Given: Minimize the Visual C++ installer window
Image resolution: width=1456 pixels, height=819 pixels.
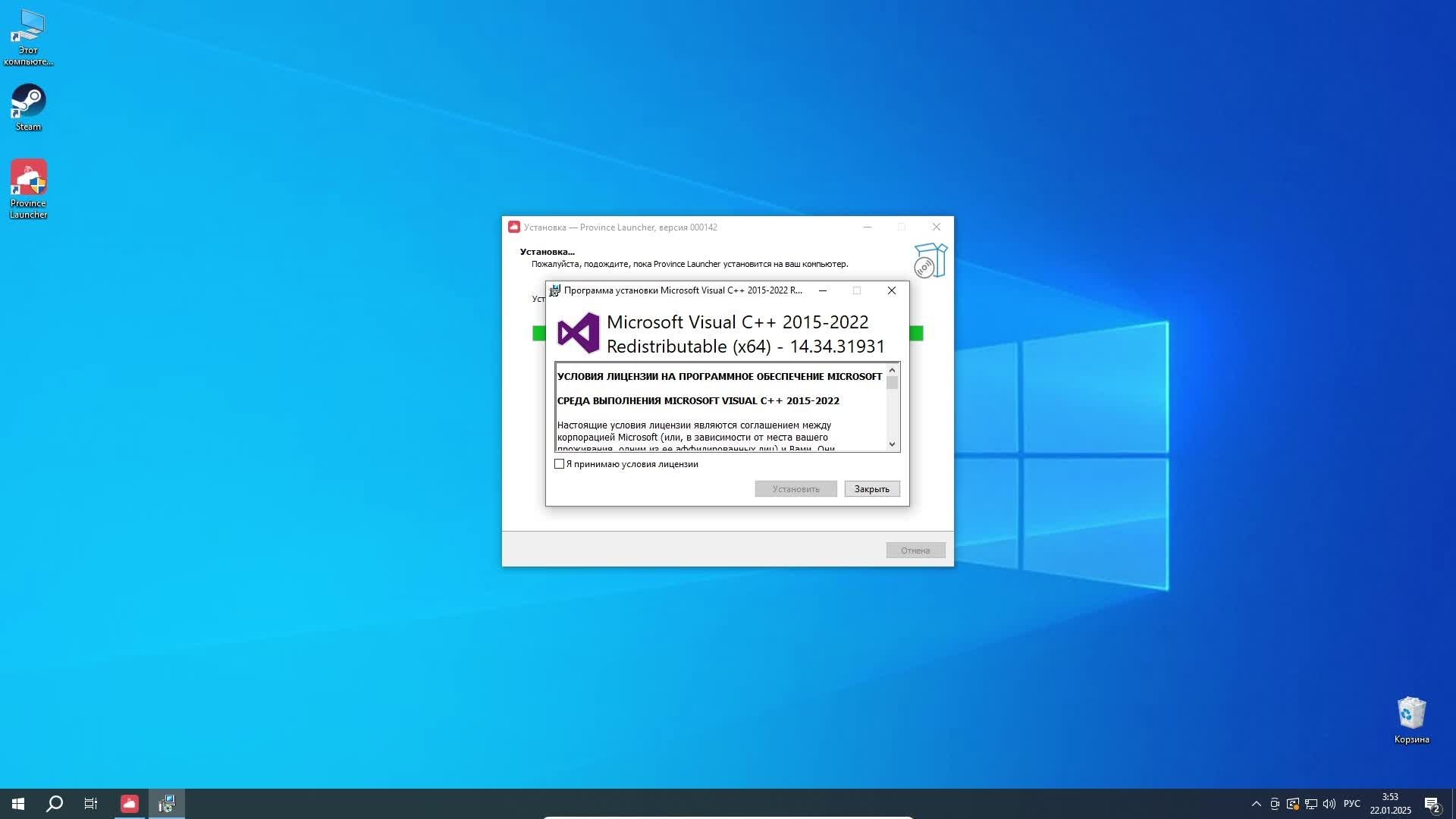Looking at the screenshot, I should [822, 290].
